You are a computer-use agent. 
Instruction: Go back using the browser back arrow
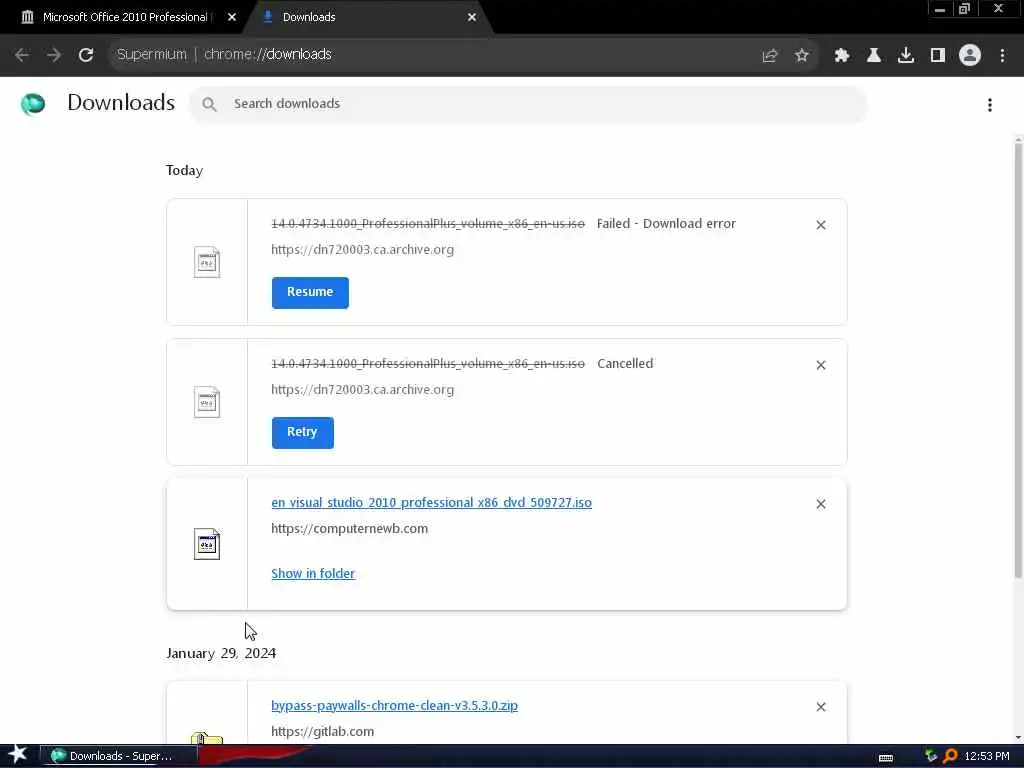pyautogui.click(x=22, y=55)
